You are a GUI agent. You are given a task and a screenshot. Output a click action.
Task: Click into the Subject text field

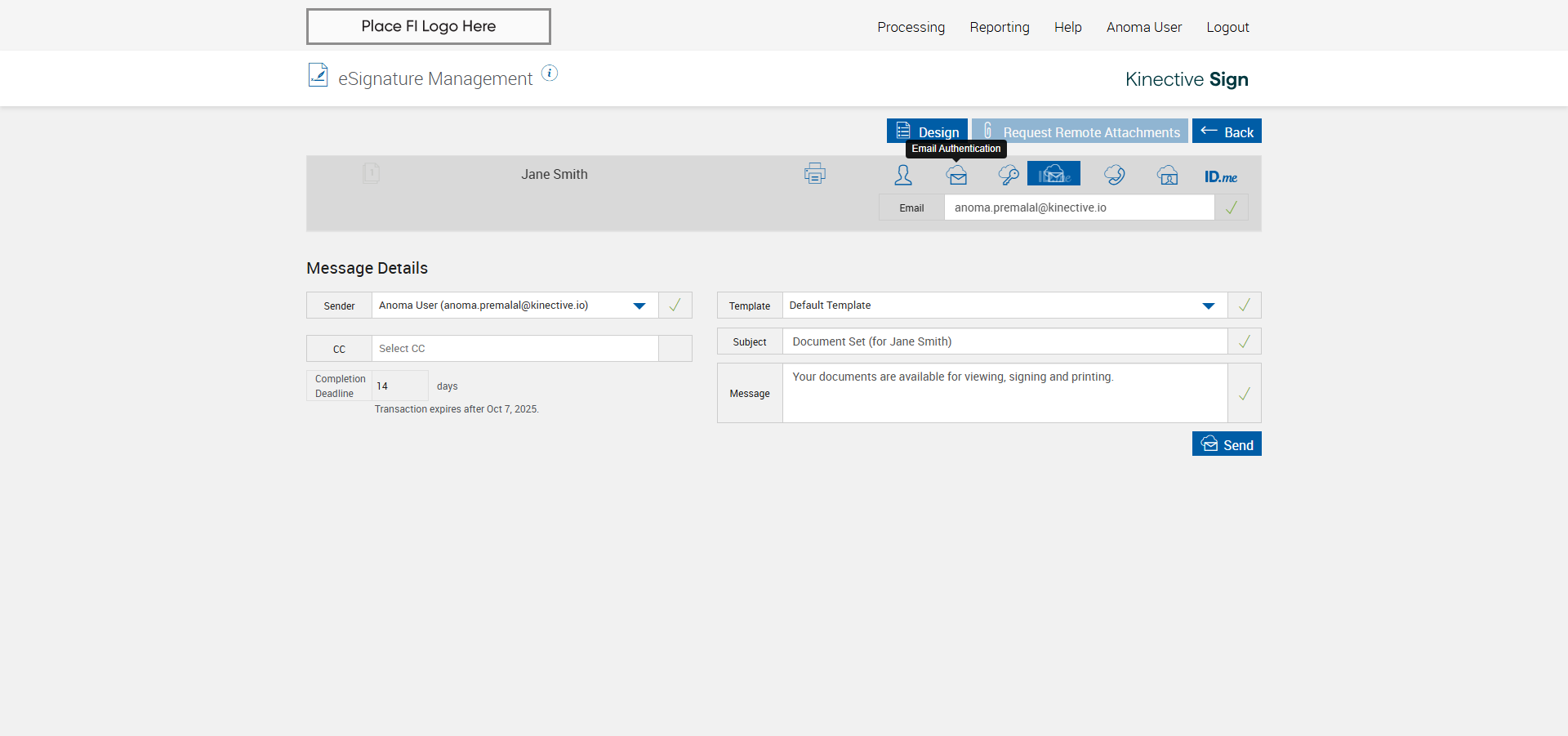click(x=1004, y=341)
